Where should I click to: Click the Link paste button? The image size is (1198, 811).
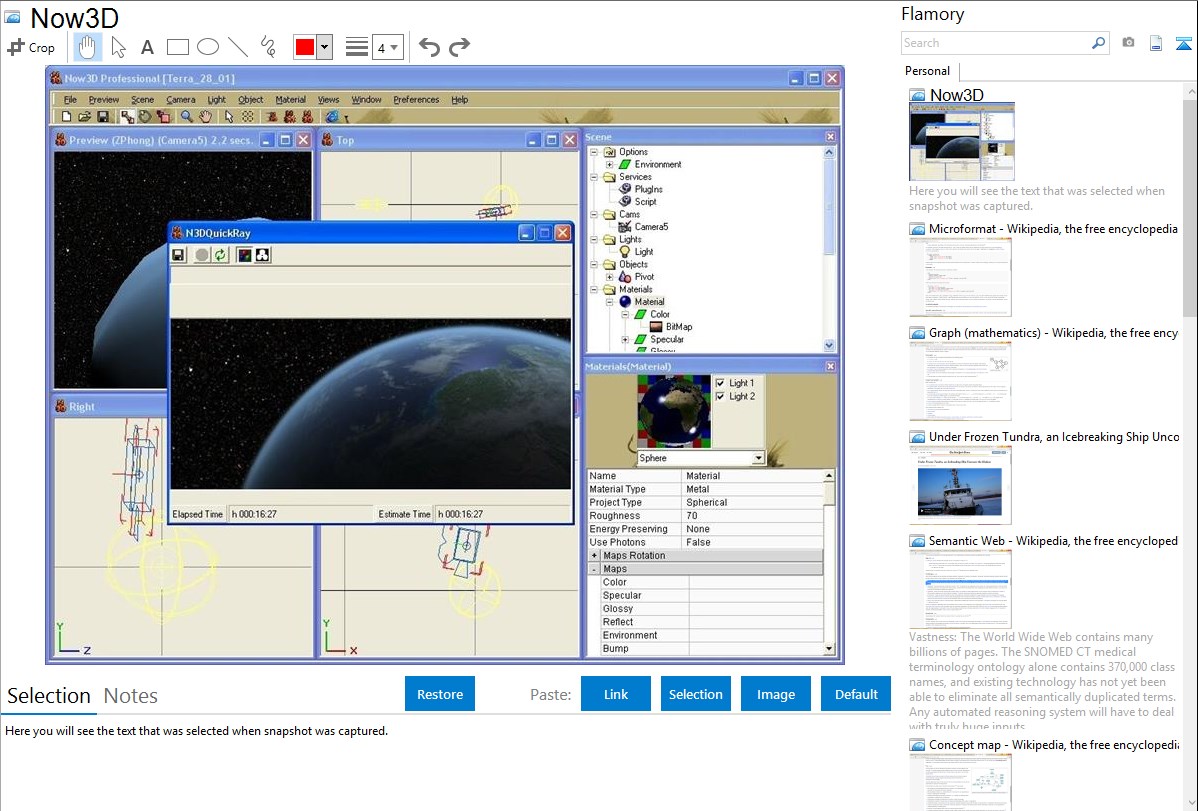coord(616,694)
